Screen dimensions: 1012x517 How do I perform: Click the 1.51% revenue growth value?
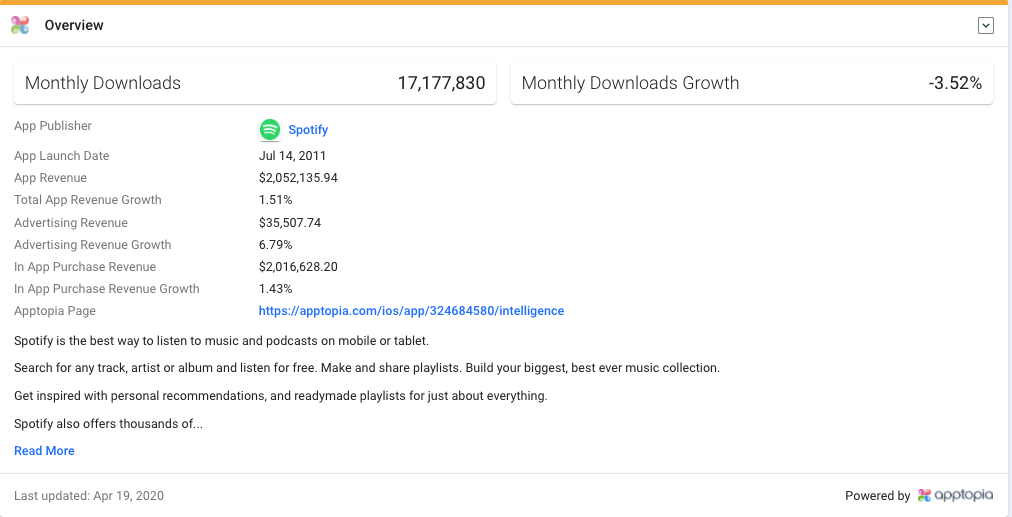pos(276,199)
